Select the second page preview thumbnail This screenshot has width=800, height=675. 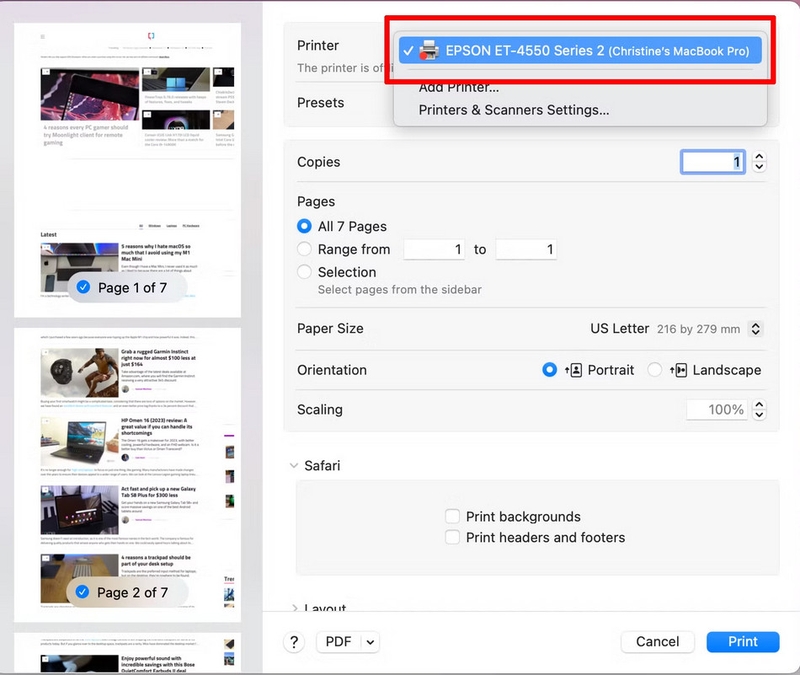128,475
